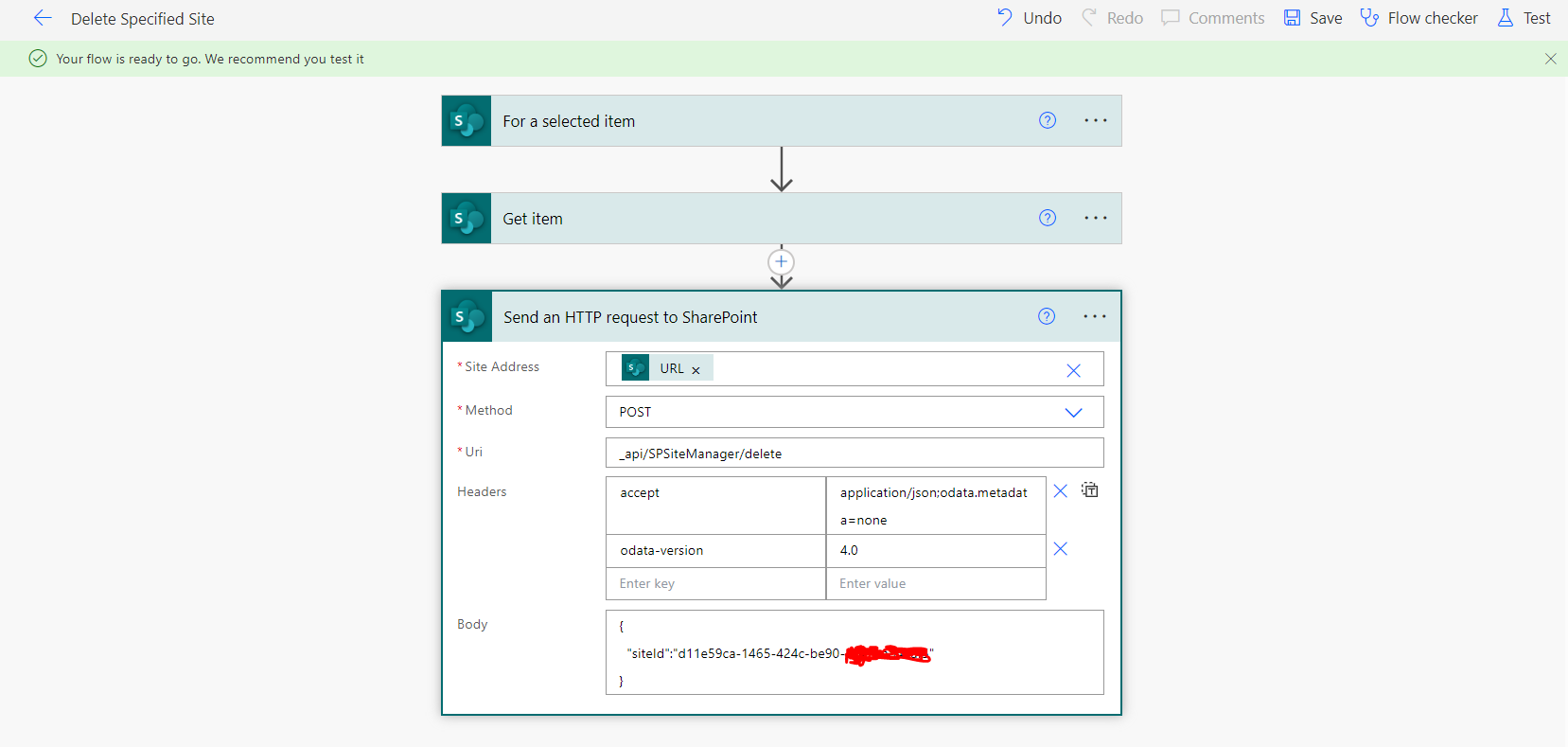The height and width of the screenshot is (747, 1568).
Task: Insert a new step with the plus button
Action: point(781,262)
